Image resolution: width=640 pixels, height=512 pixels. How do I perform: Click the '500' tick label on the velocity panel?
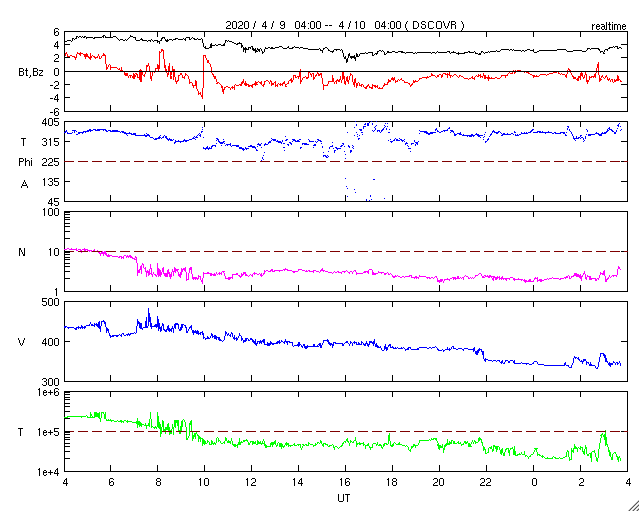click(x=53, y=302)
